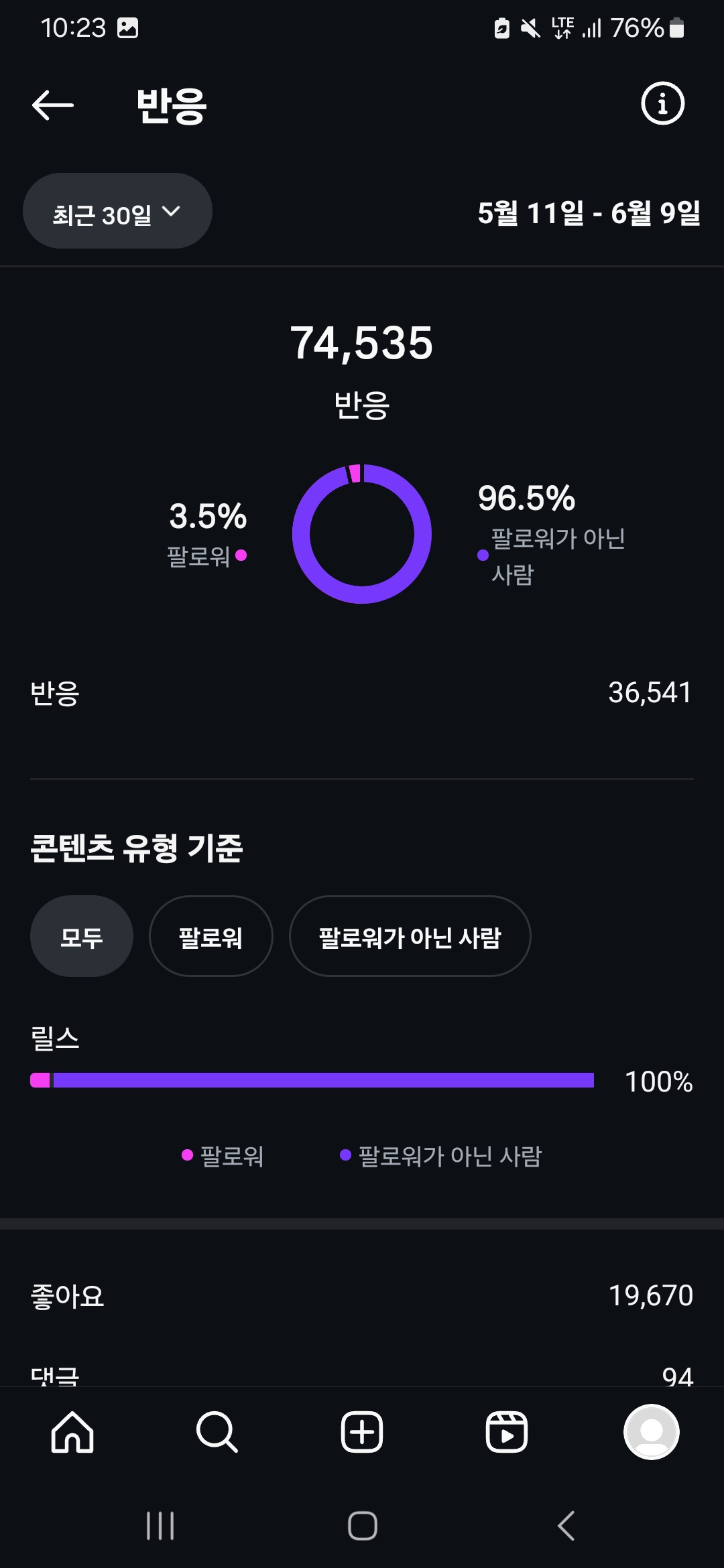The height and width of the screenshot is (1568, 724).
Task: Tap the 5월 11일 - 6월 9일 date range
Action: click(x=589, y=213)
